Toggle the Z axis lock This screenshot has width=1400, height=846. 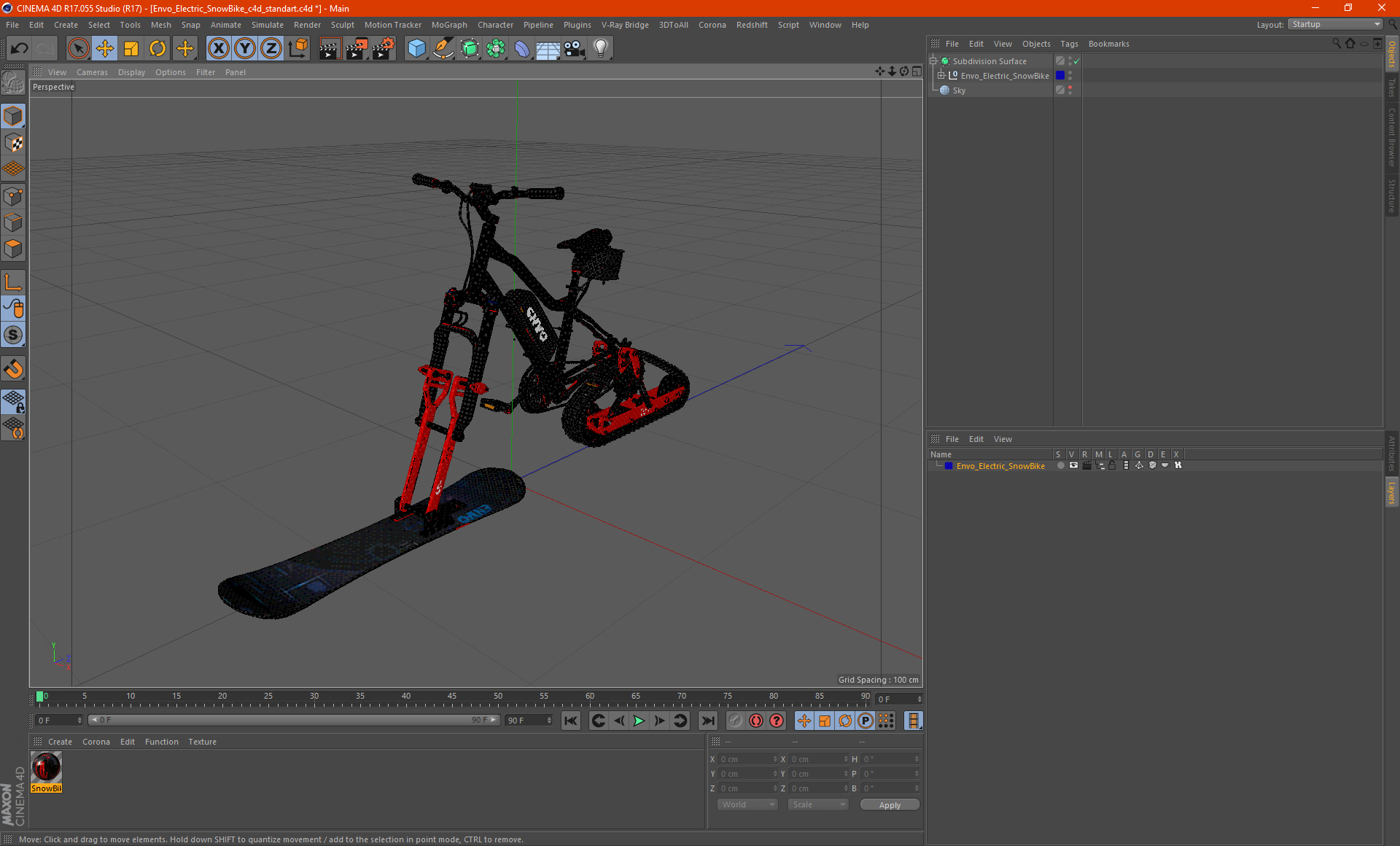pyautogui.click(x=271, y=49)
